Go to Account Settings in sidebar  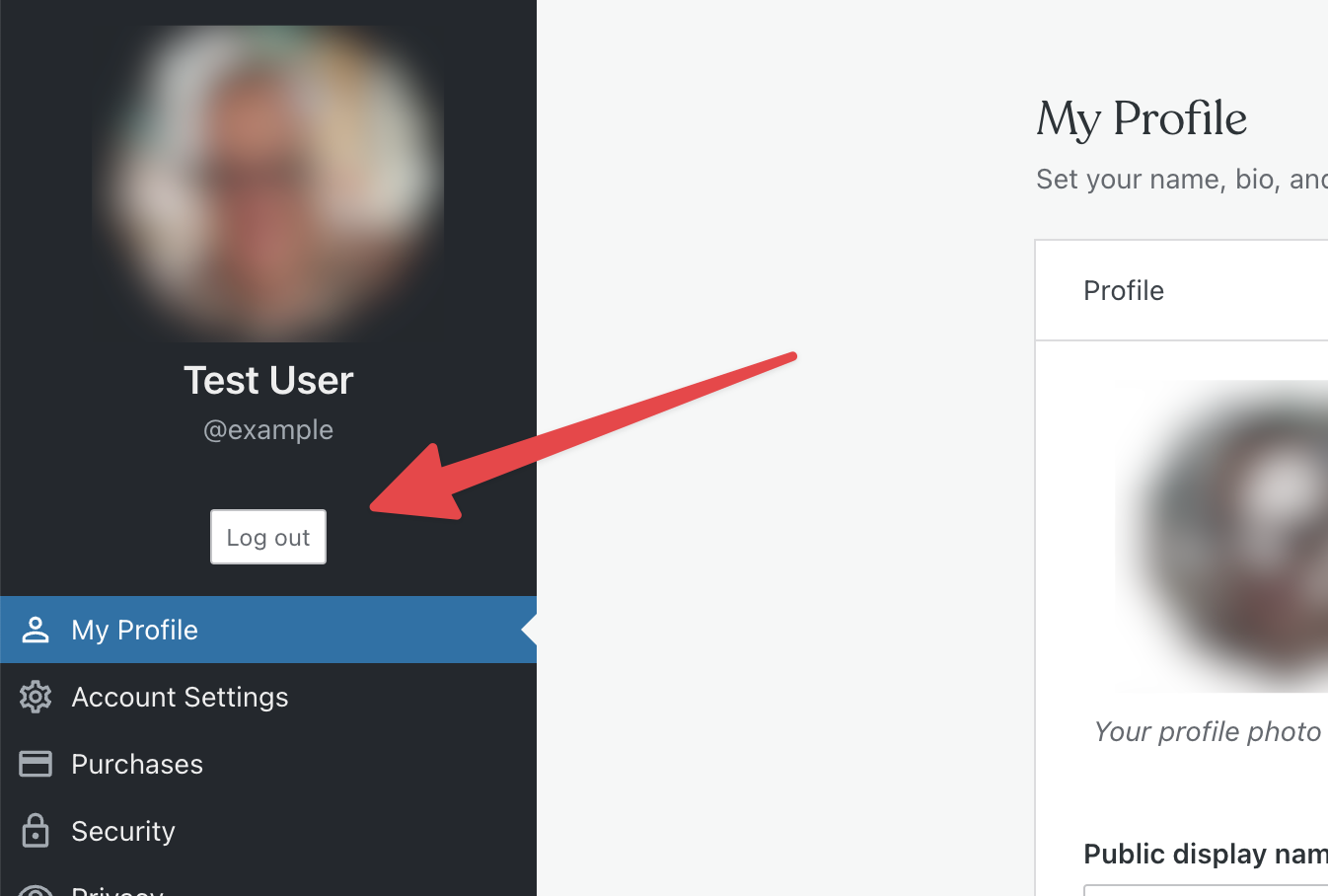click(180, 697)
